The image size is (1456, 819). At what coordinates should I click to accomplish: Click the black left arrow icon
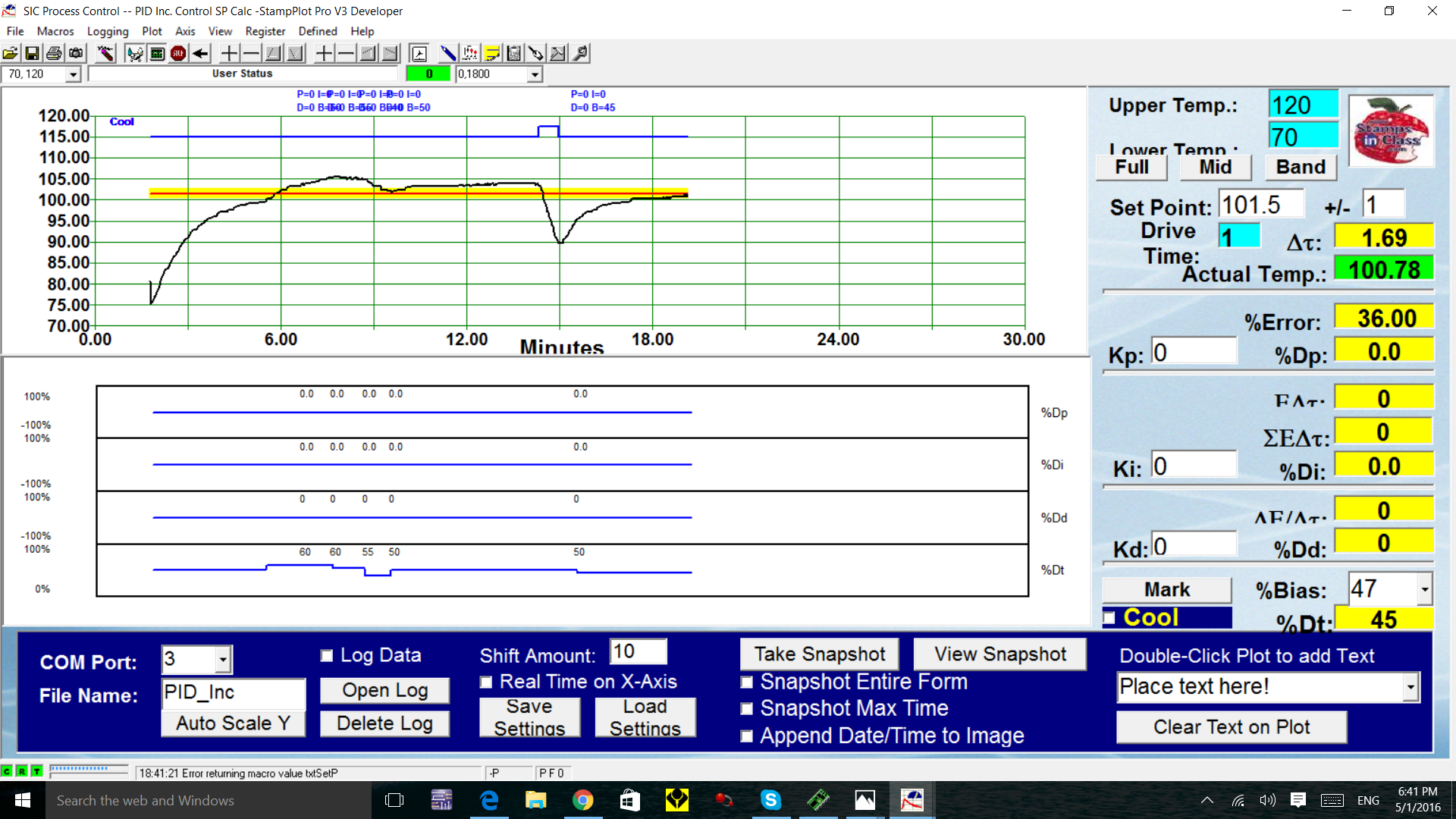(200, 53)
